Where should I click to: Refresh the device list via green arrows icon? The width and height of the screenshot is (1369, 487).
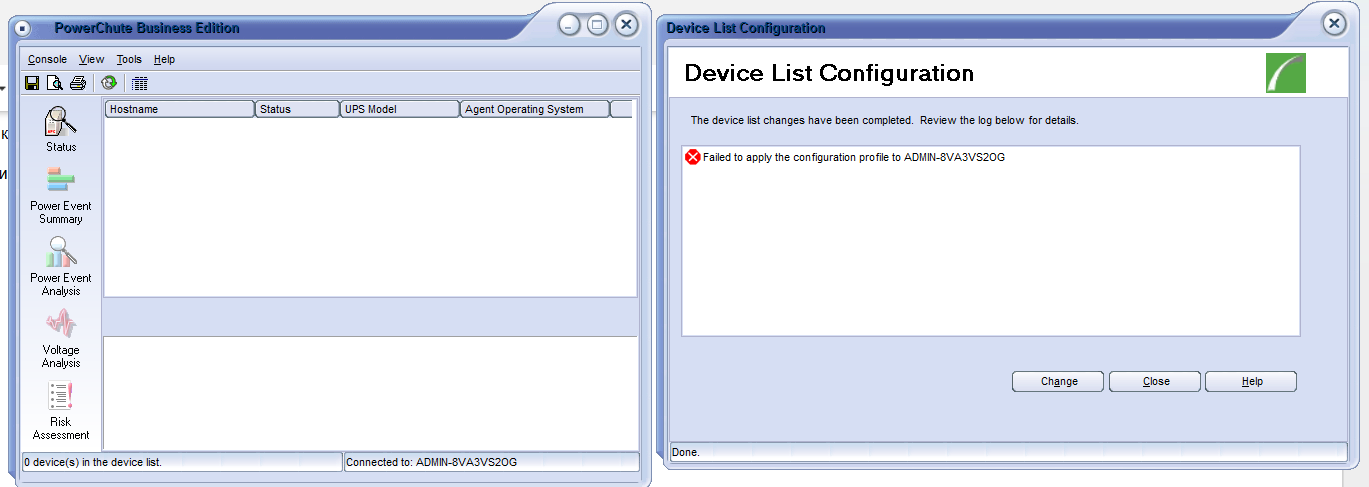click(108, 83)
